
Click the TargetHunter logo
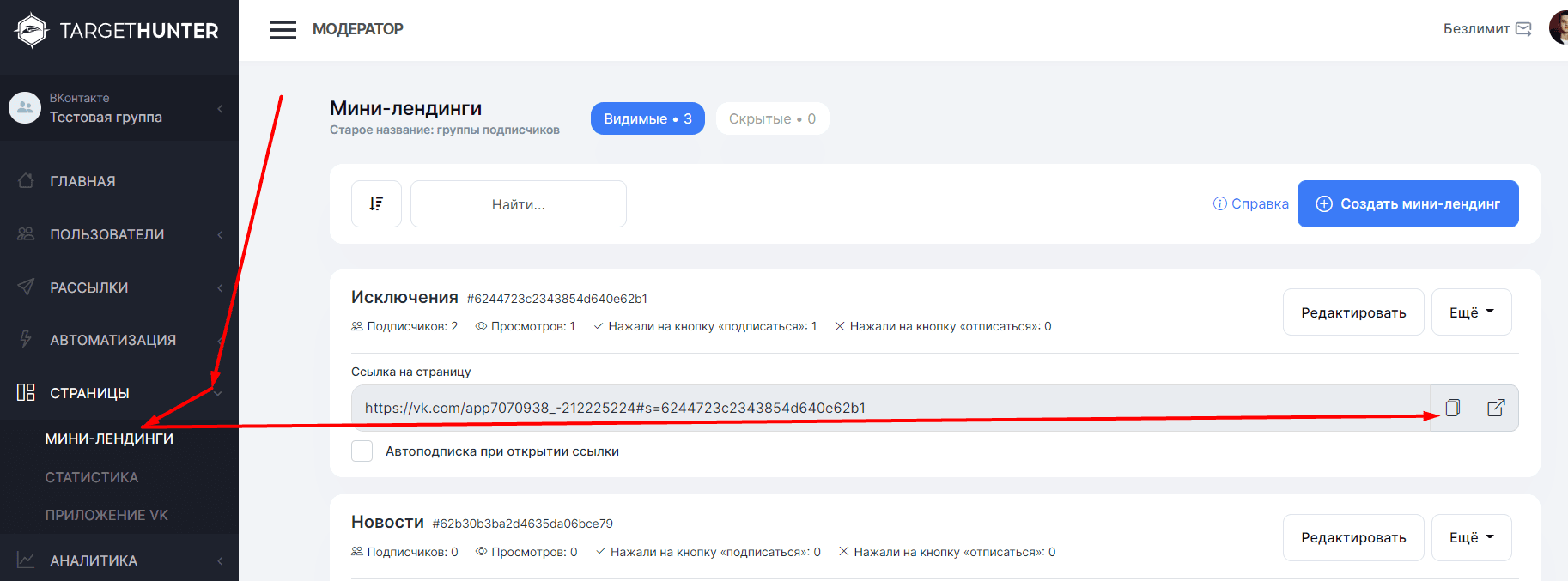point(117,31)
